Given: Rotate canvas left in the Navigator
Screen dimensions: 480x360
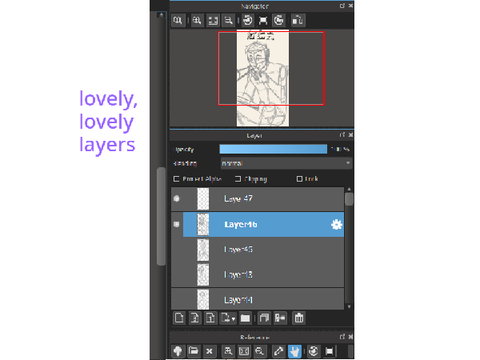Looking at the screenshot, I should pyautogui.click(x=247, y=21).
